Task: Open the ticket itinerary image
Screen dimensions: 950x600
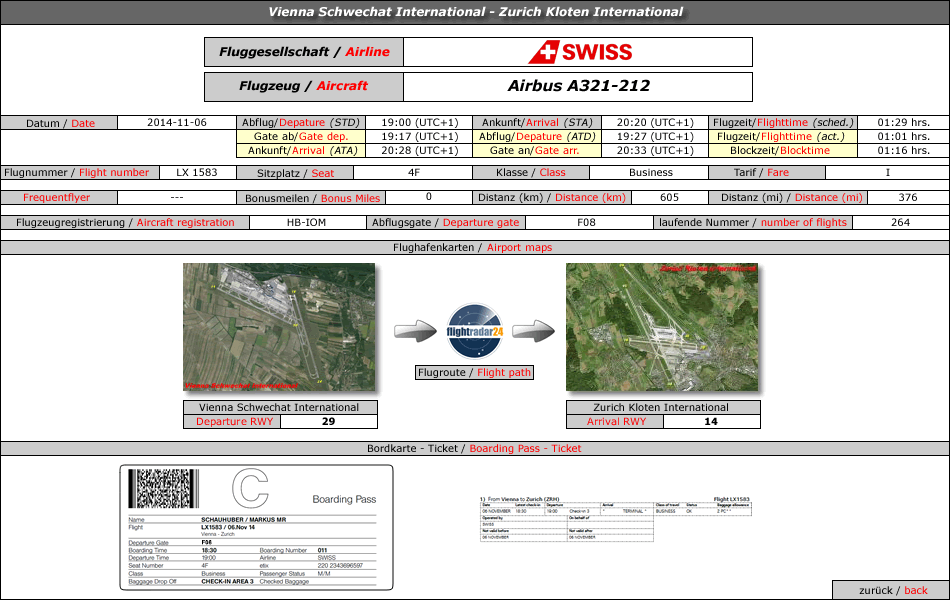Action: (x=616, y=519)
